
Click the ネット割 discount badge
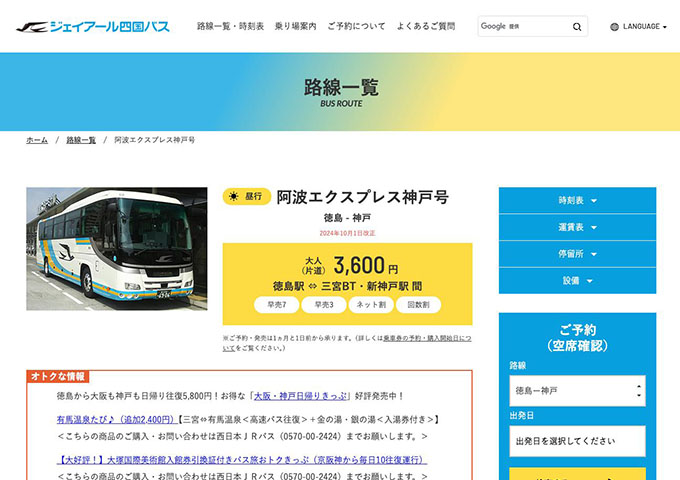pos(370,303)
